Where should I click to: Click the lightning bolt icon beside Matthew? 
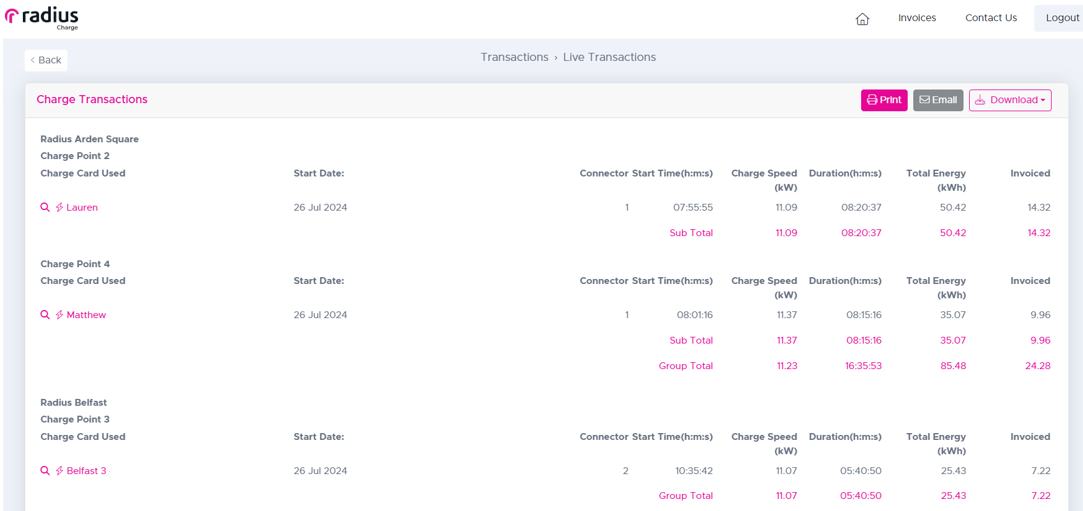point(59,315)
